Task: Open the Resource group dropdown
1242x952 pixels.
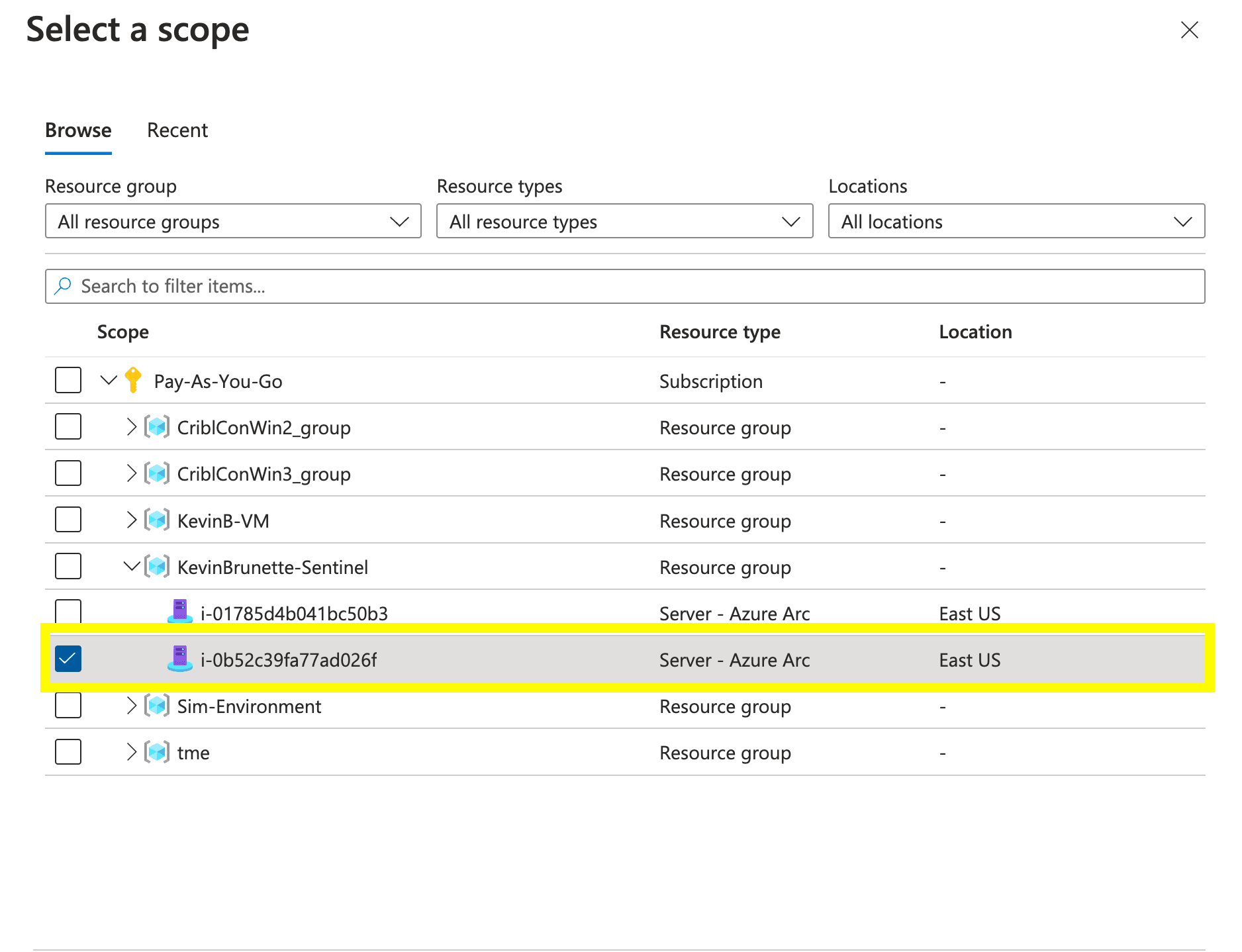Action: pyautogui.click(x=233, y=221)
